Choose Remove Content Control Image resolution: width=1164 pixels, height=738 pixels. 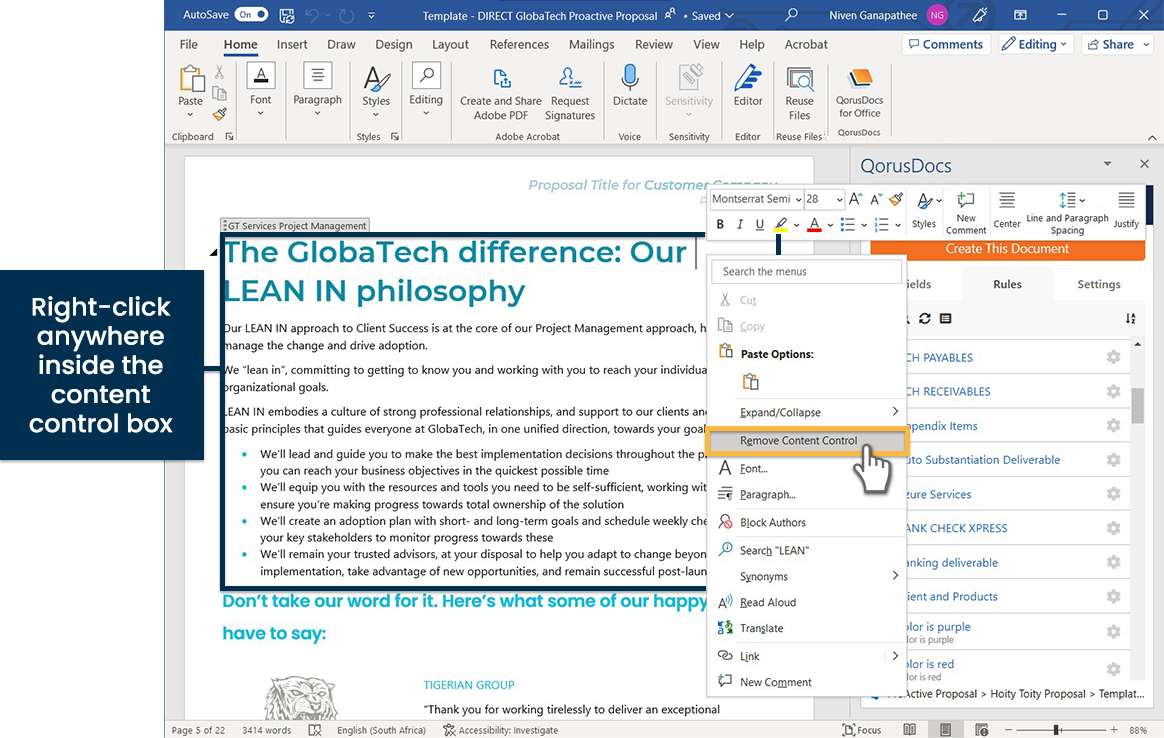tap(806, 440)
